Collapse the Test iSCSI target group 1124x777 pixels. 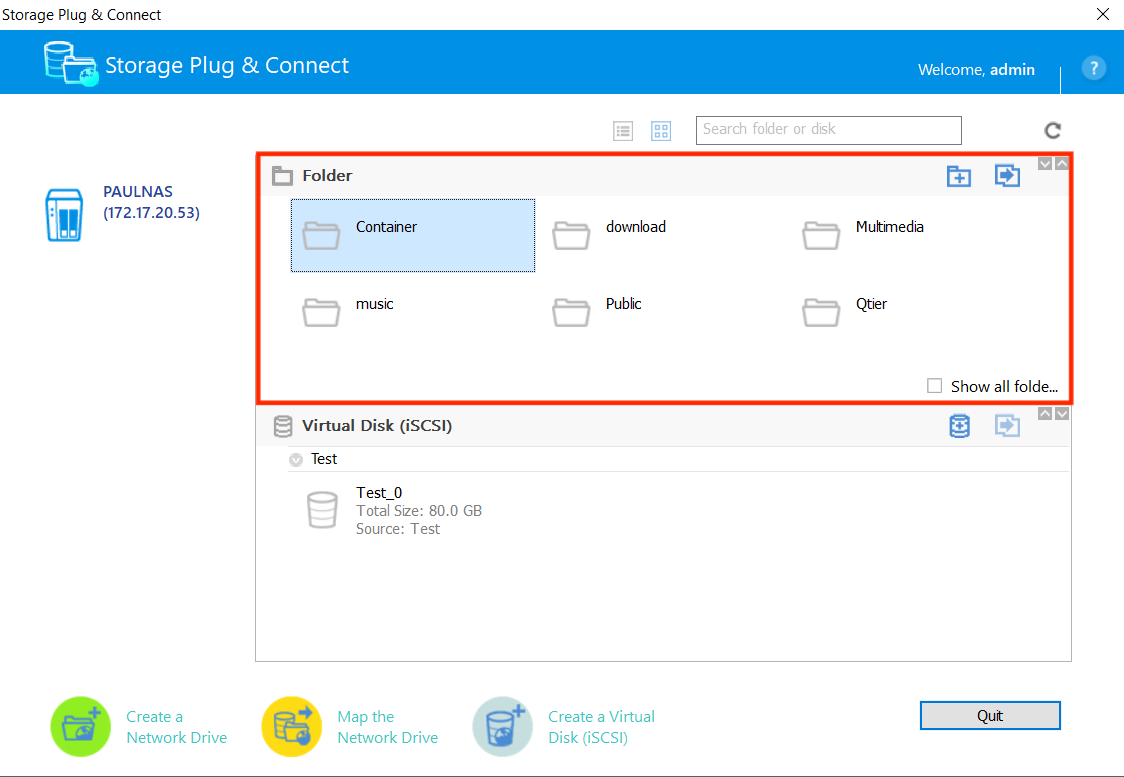(x=295, y=459)
